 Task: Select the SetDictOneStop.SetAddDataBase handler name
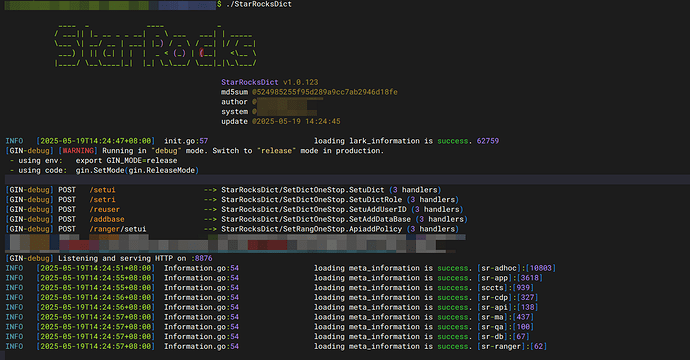click(x=347, y=219)
